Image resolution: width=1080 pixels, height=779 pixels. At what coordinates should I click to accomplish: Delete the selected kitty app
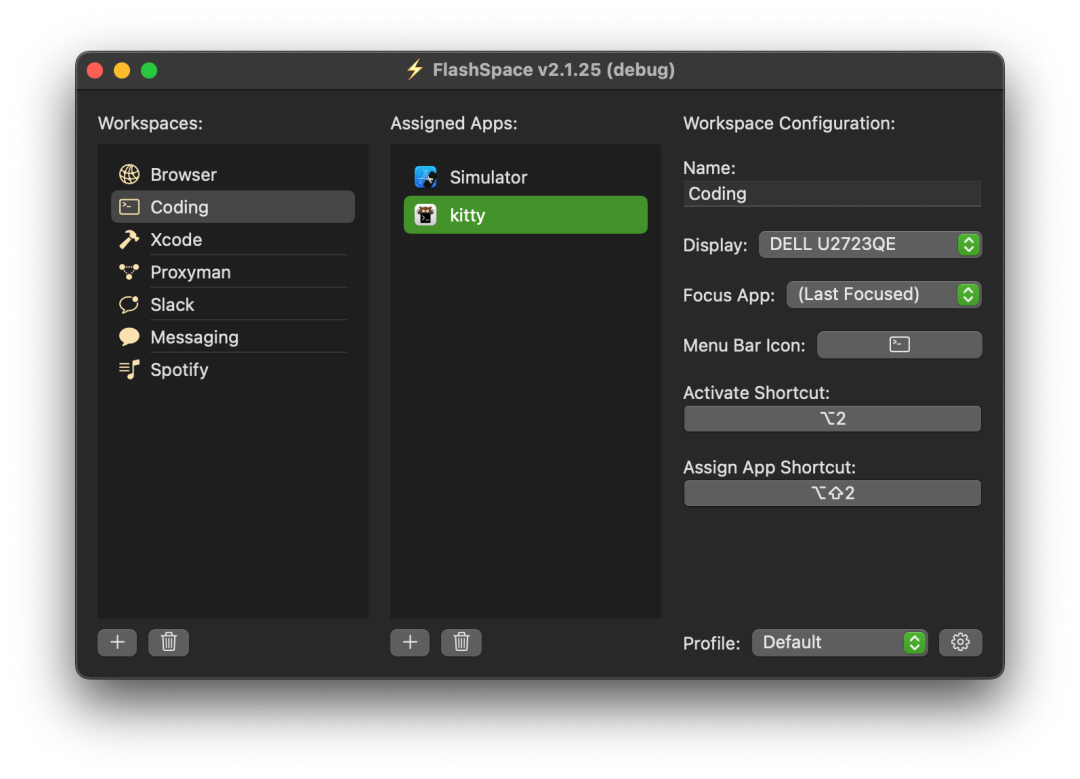[461, 642]
